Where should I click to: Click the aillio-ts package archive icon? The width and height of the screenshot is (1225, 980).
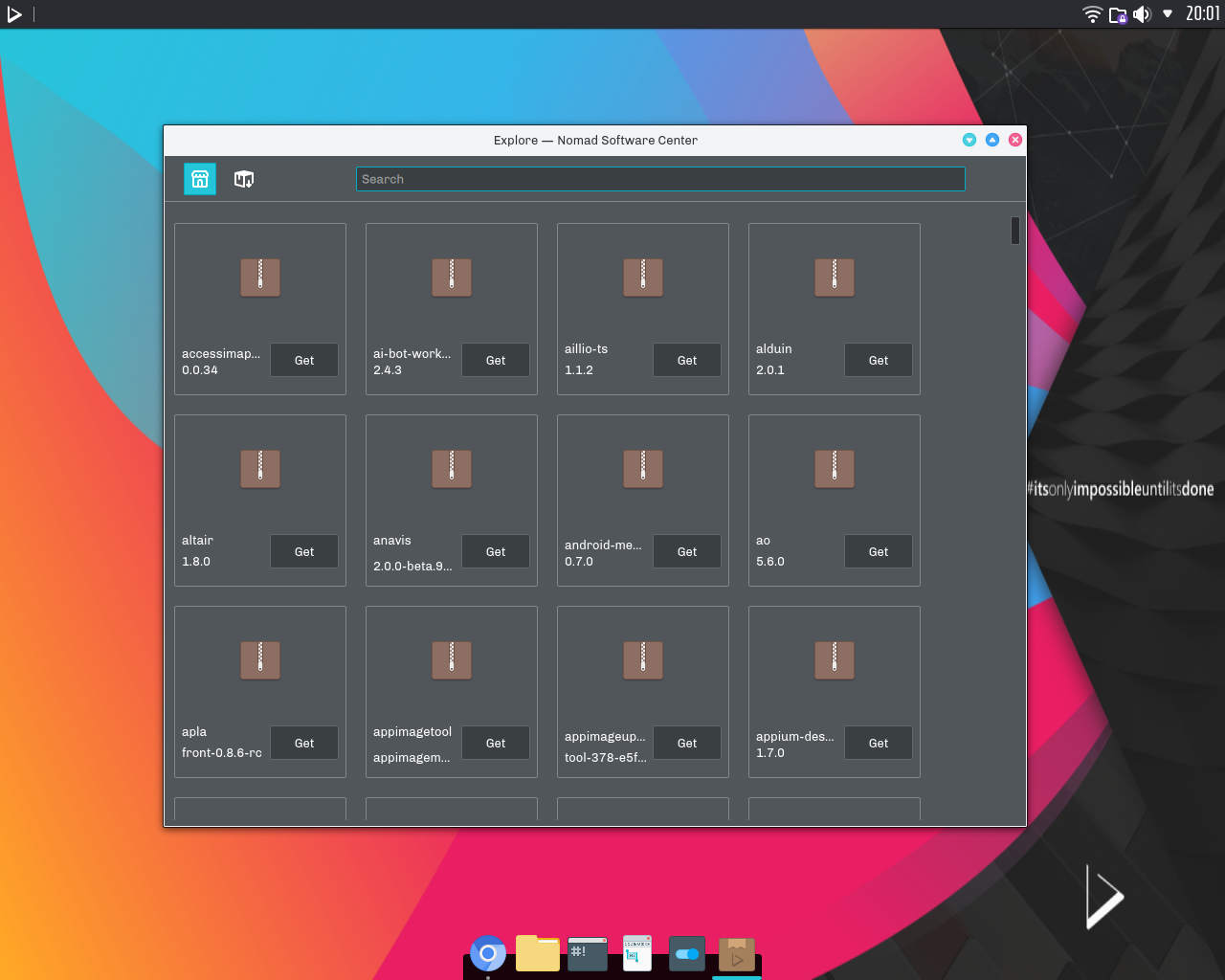[643, 278]
